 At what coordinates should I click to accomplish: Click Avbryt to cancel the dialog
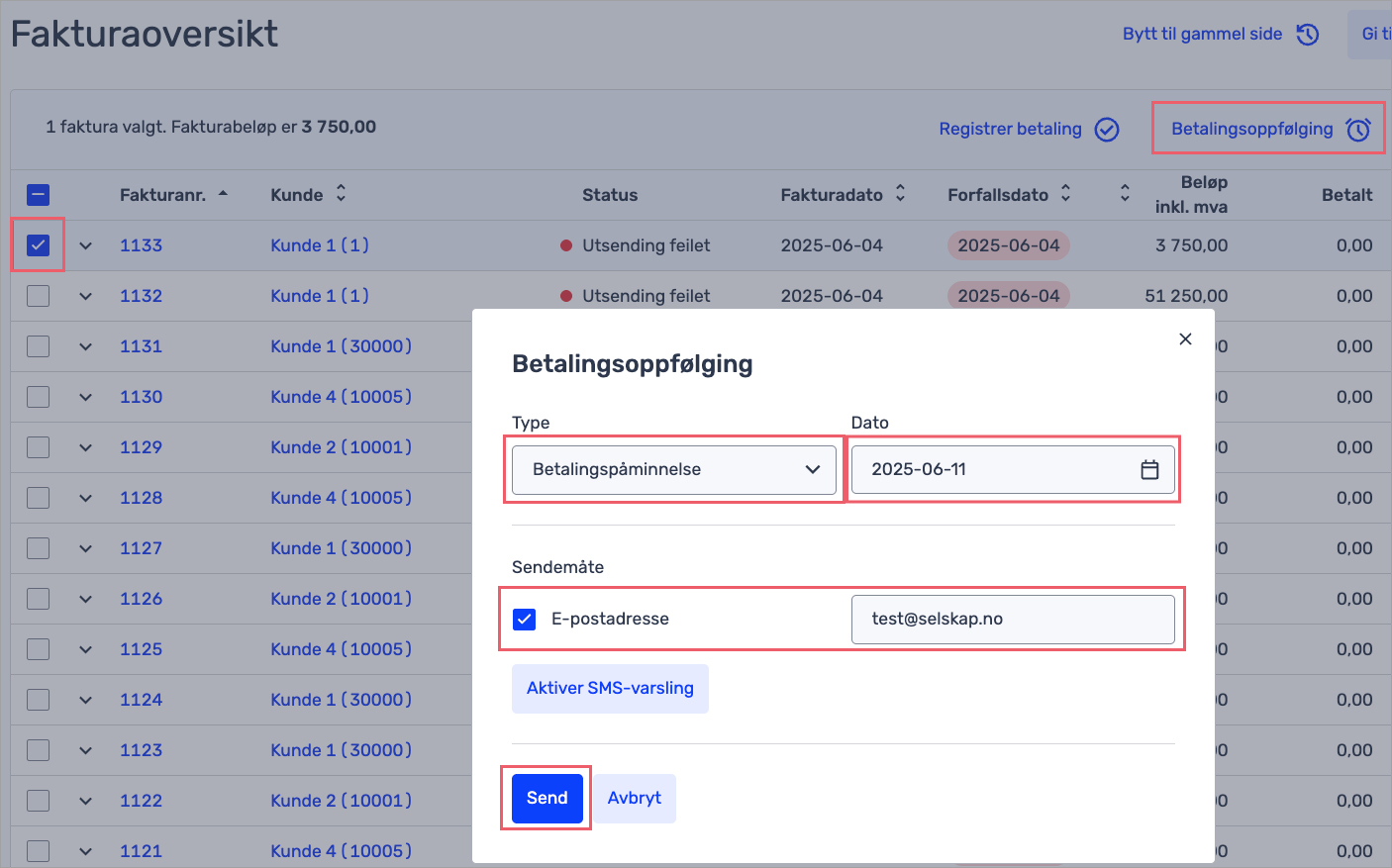pos(634,798)
